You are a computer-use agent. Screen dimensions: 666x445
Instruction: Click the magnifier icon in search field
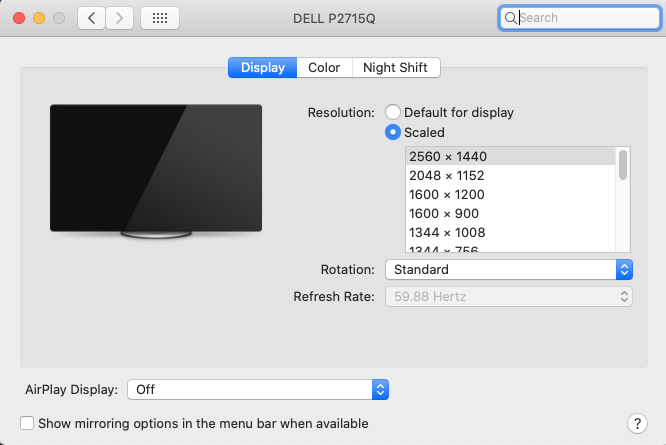(510, 18)
